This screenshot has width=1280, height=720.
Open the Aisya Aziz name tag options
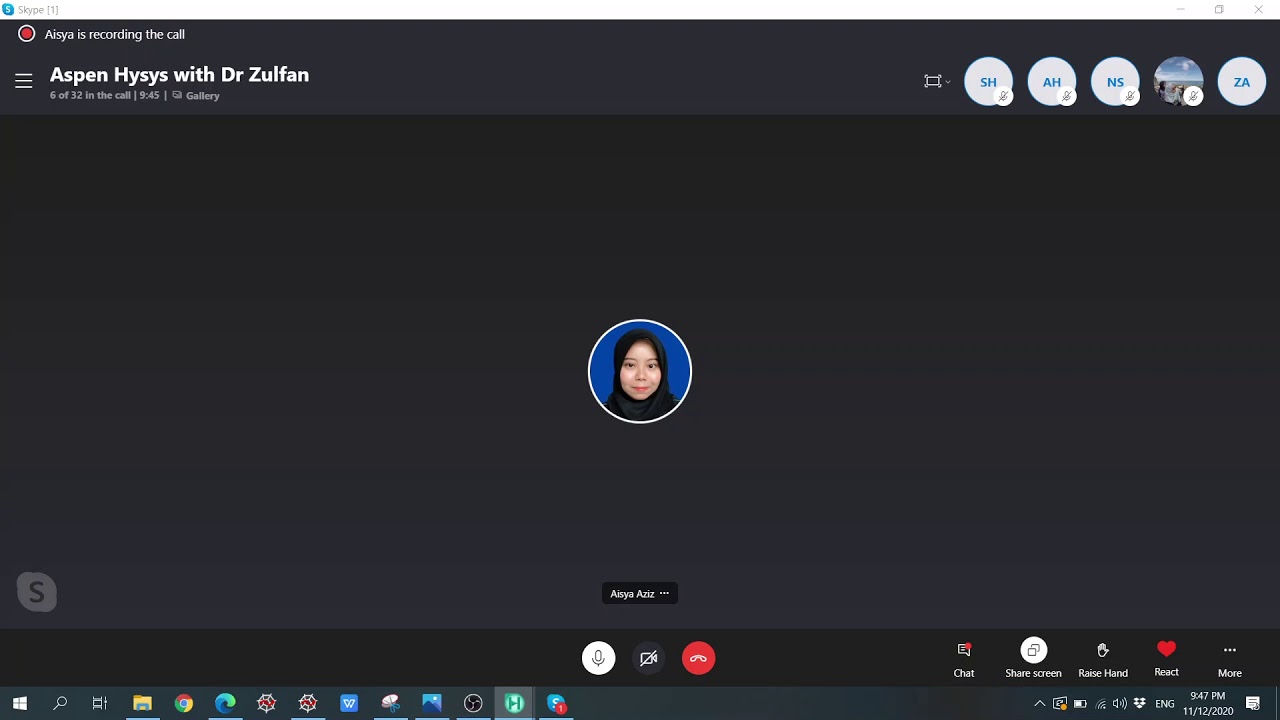click(664, 594)
